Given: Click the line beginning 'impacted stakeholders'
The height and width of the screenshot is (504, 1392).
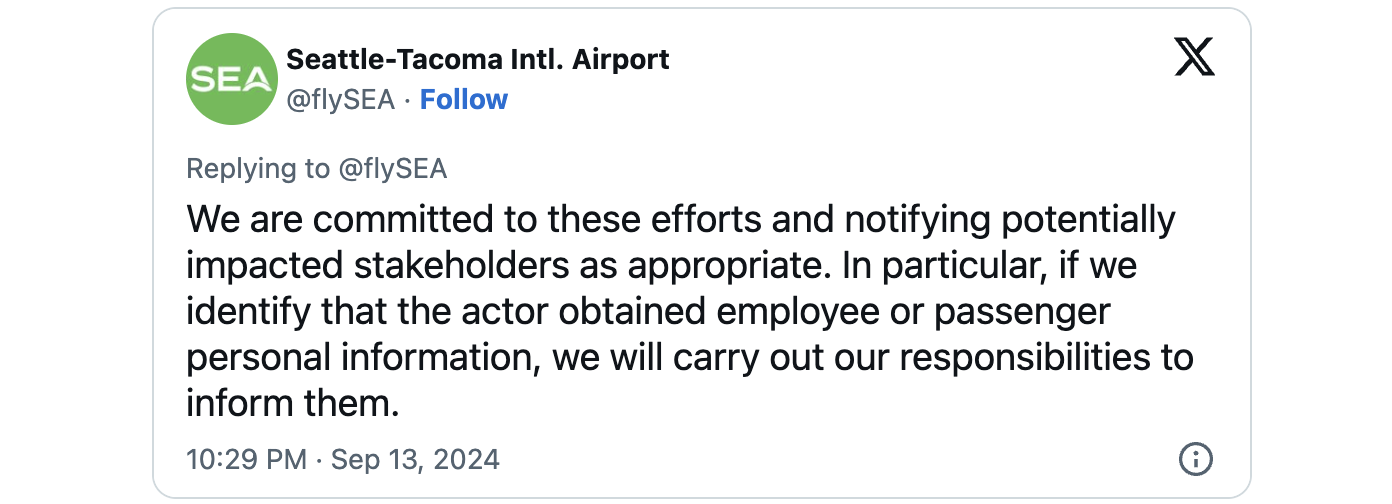Looking at the screenshot, I should pos(662,266).
